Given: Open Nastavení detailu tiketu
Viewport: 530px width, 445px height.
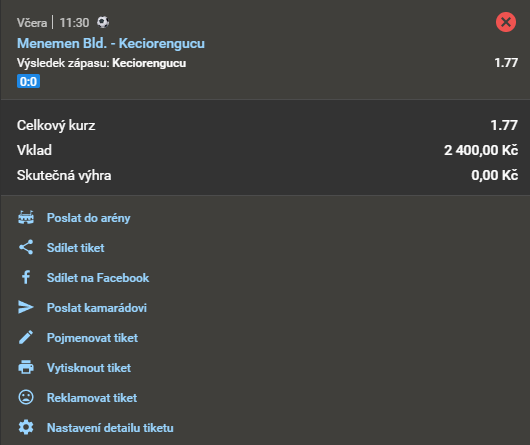Looking at the screenshot, I should (x=110, y=428).
